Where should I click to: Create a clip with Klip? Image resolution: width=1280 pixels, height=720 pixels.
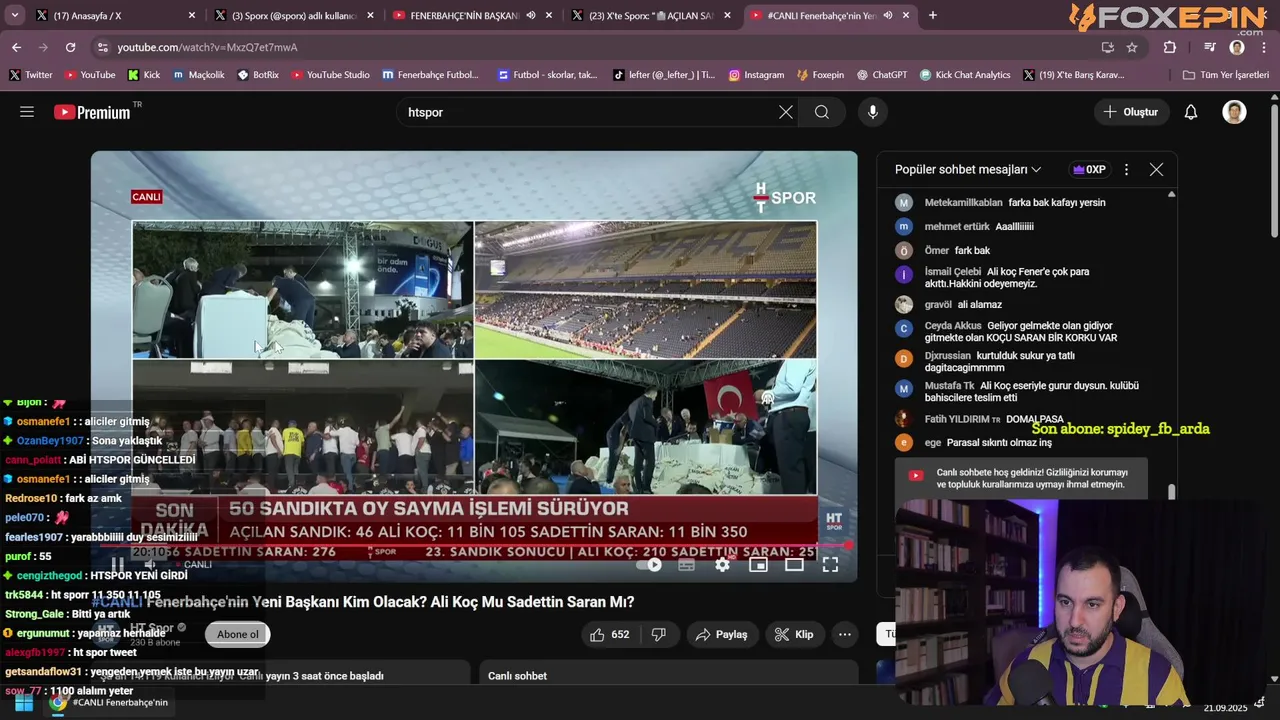794,634
